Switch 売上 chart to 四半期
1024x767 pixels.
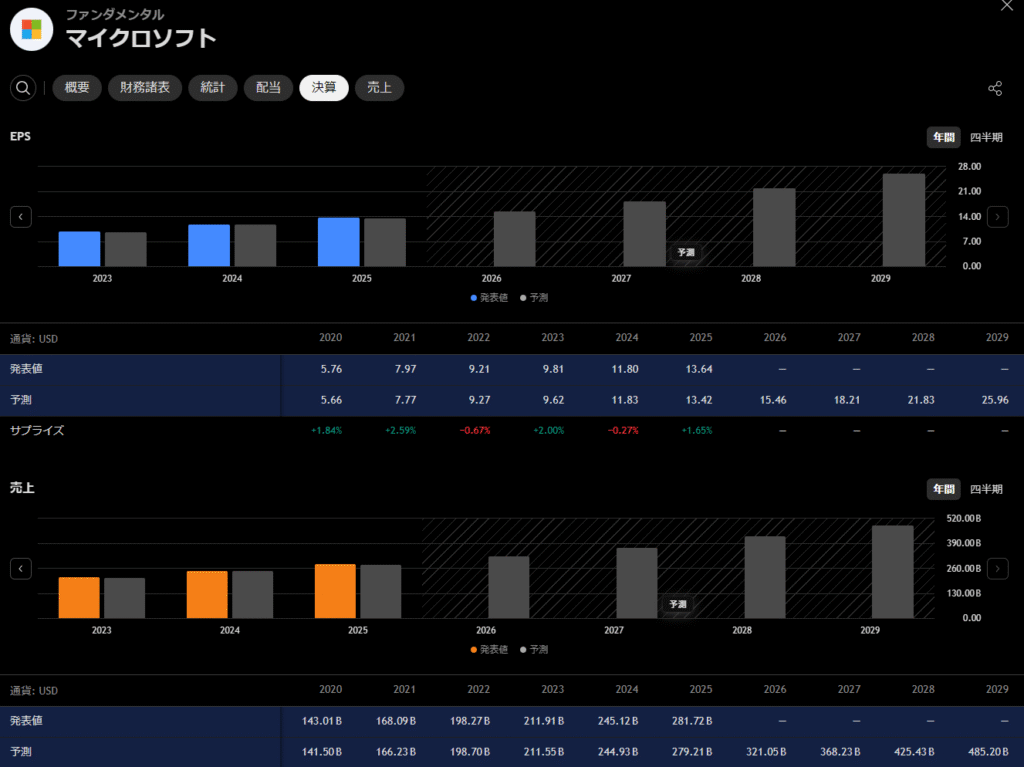tap(986, 489)
